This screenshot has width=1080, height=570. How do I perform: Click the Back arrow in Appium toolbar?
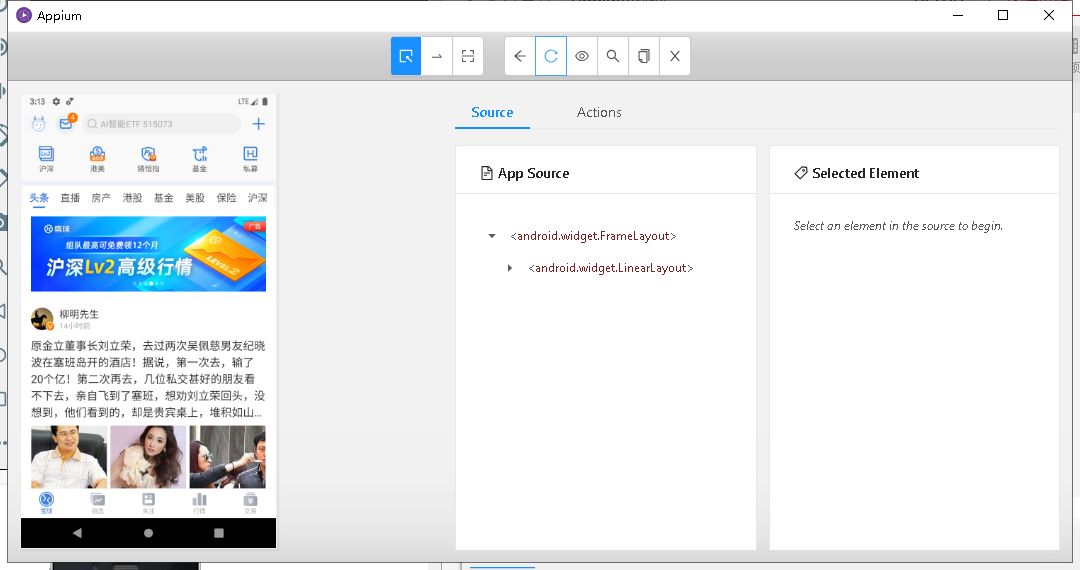point(520,56)
